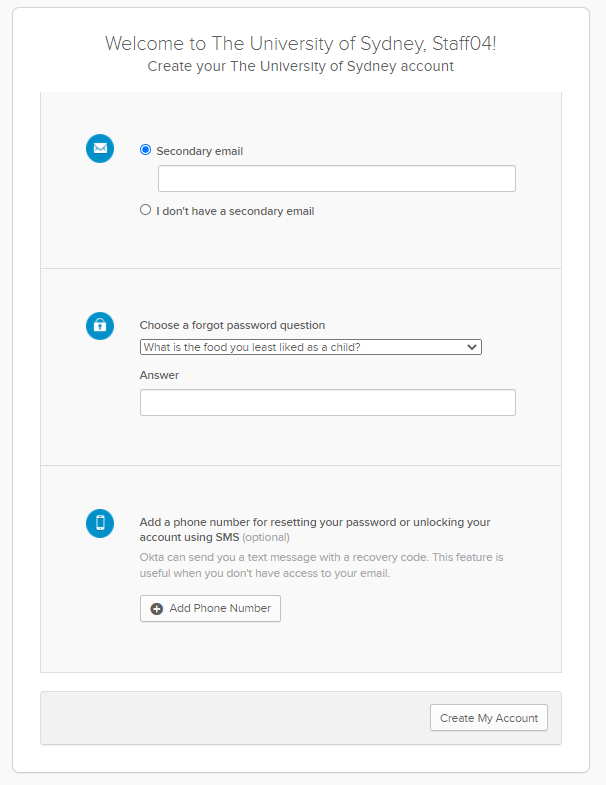Viewport: 606px width, 785px height.
Task: Click into the Answer input field
Action: [327, 402]
